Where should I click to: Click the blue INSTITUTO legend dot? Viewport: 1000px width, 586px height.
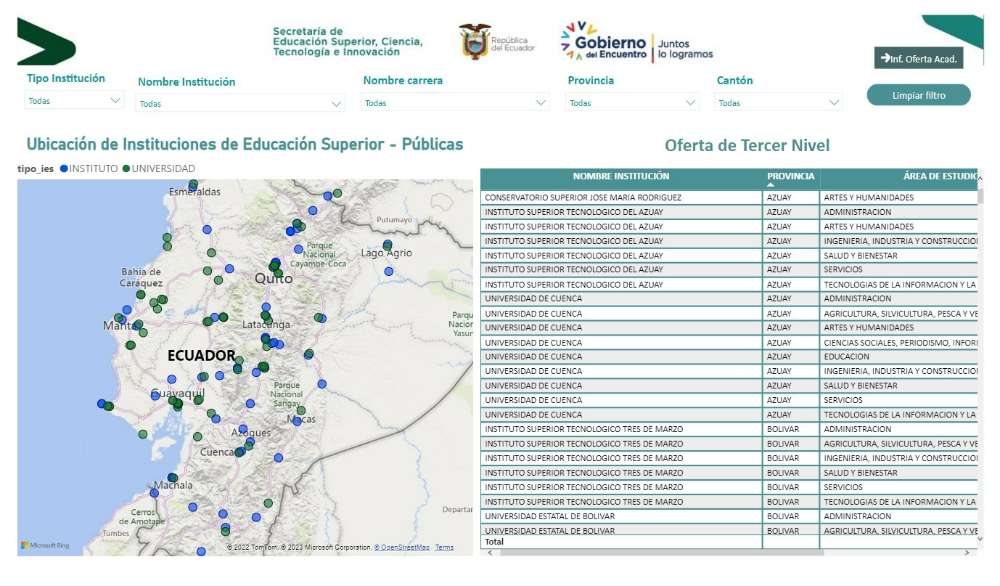[64, 169]
